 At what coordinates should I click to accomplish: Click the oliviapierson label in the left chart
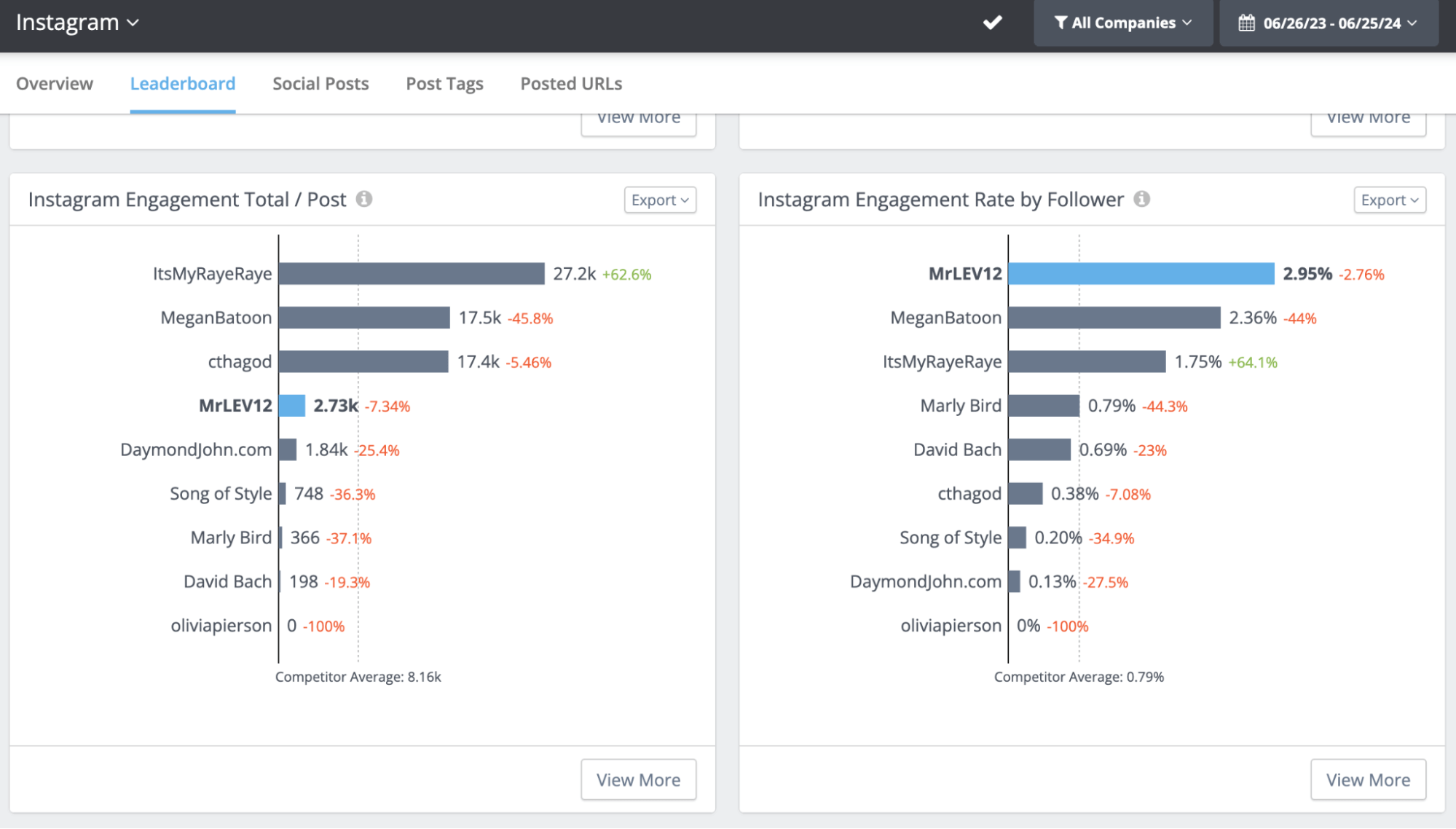click(x=221, y=625)
